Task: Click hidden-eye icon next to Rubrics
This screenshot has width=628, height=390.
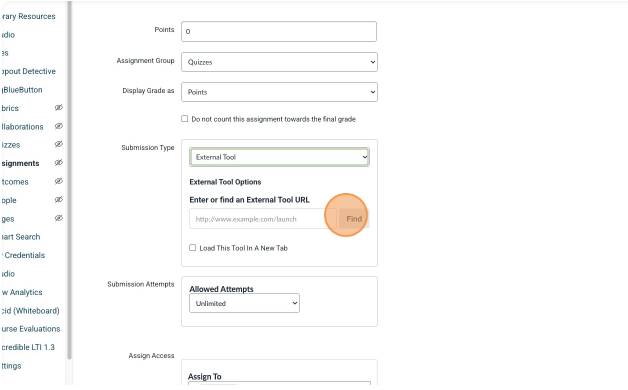Action: pos(59,107)
